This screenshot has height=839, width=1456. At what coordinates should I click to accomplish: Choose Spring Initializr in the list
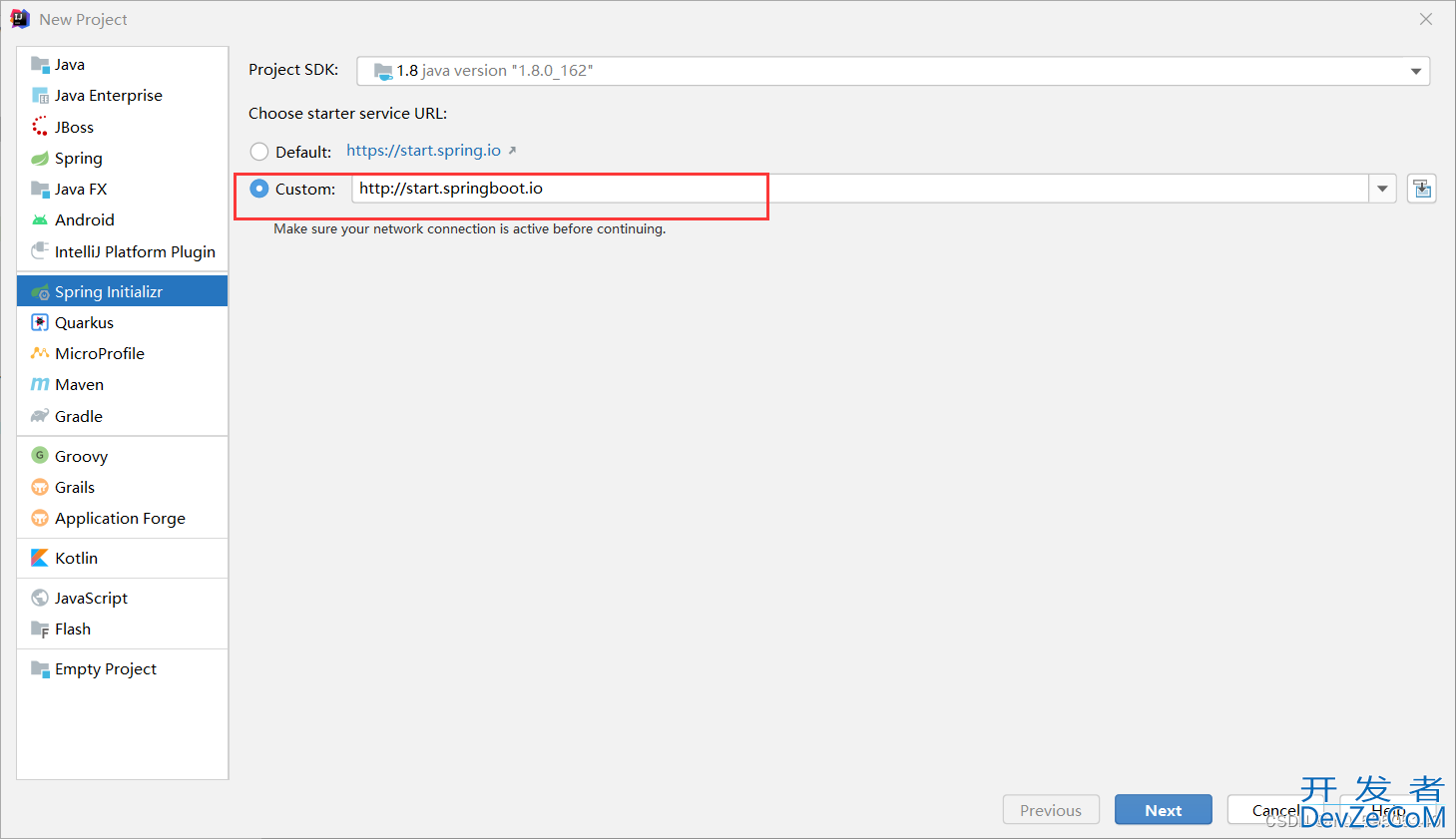123,291
